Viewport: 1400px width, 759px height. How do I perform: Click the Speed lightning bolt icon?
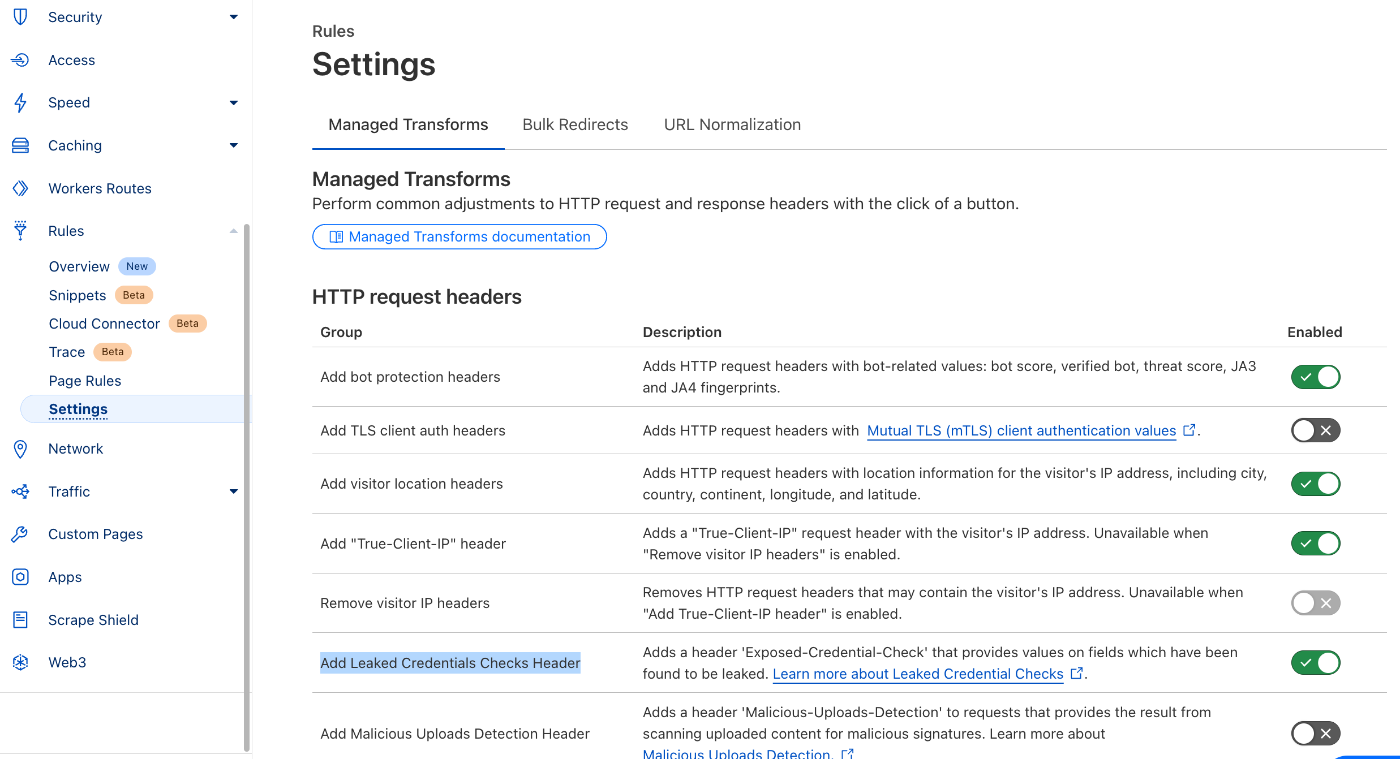coord(20,102)
